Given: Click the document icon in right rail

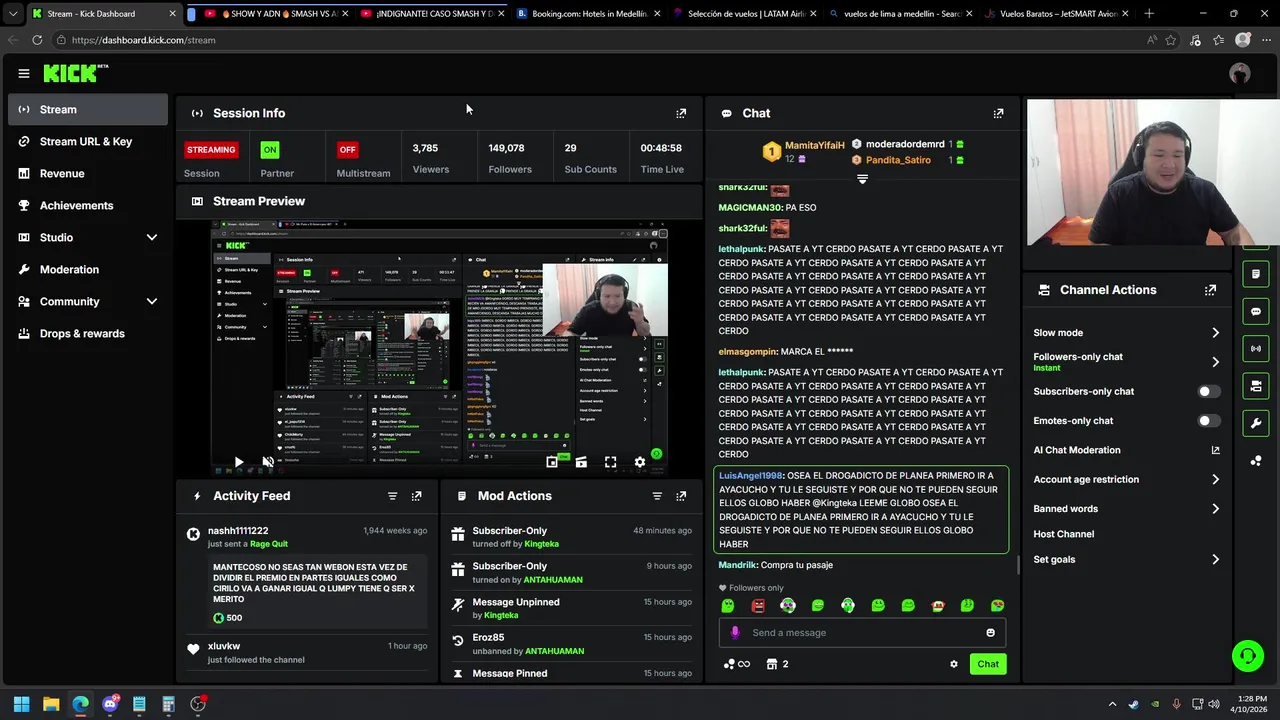Looking at the screenshot, I should coord(1256,273).
